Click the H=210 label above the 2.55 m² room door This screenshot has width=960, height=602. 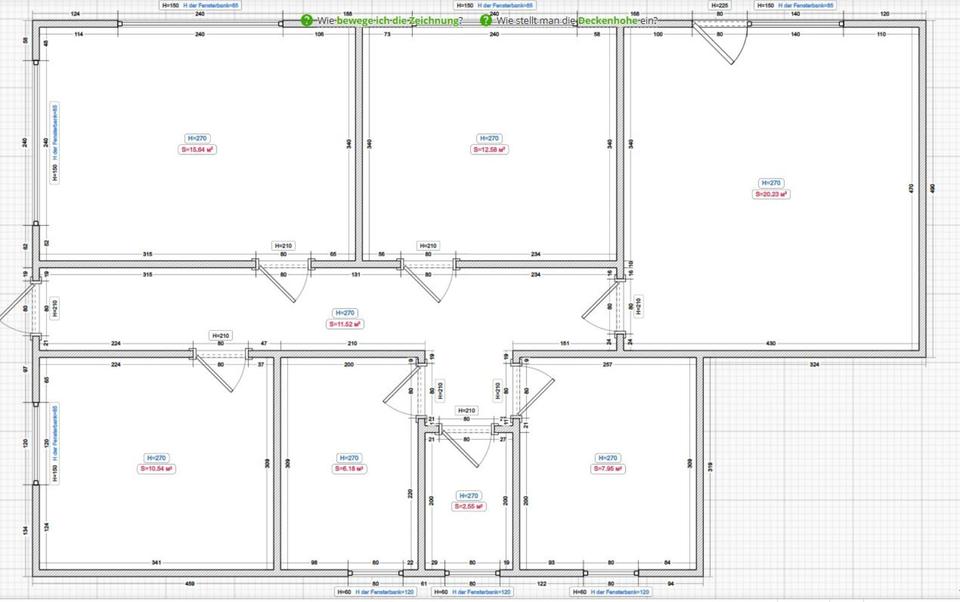467,410
